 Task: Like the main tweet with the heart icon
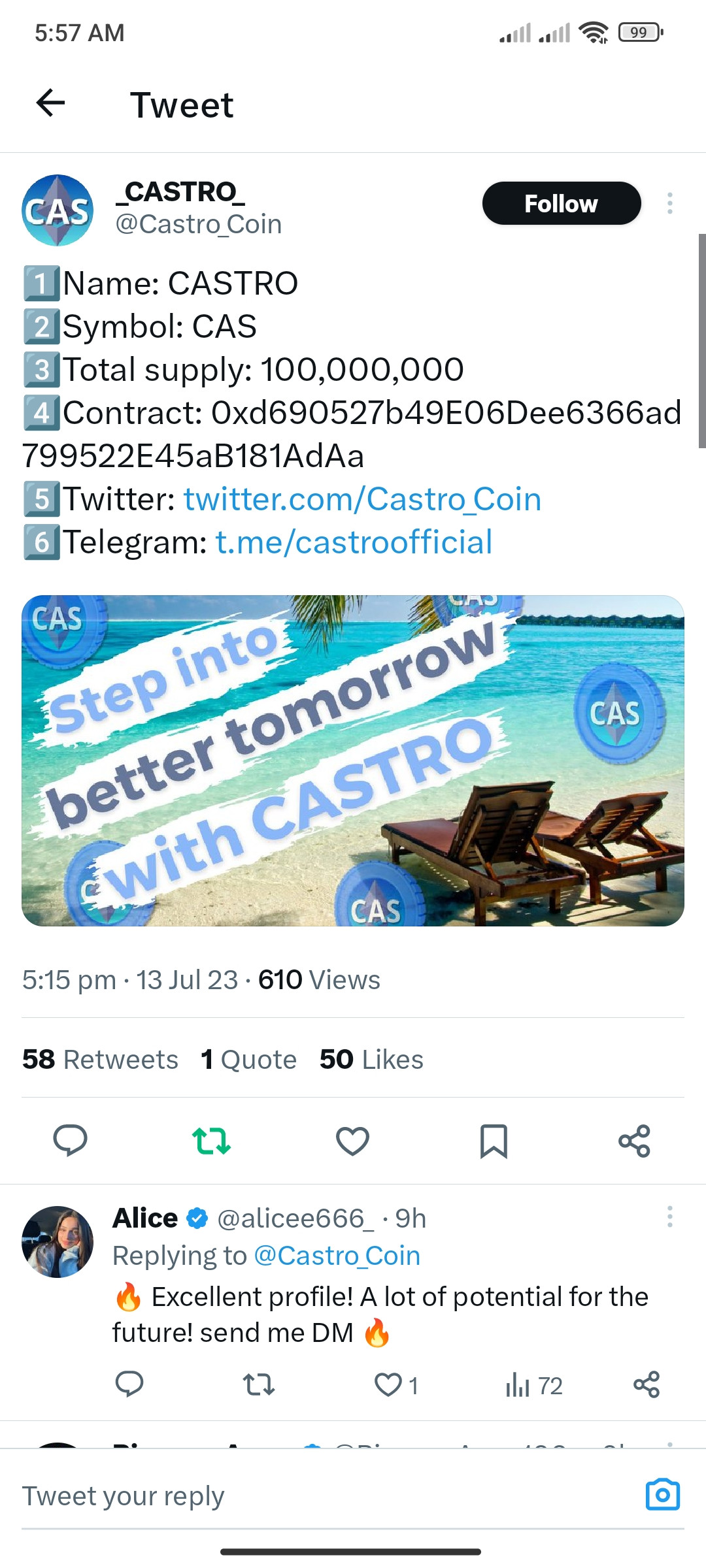pos(352,1141)
